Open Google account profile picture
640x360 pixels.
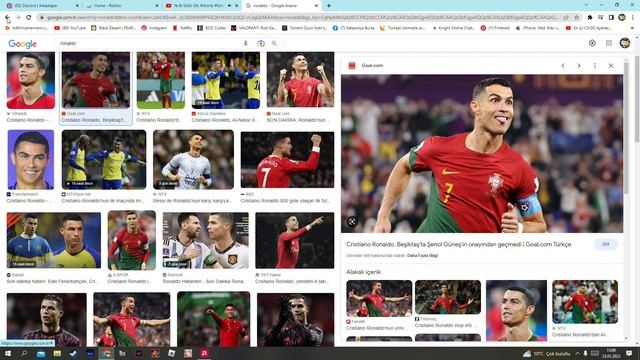coord(625,43)
